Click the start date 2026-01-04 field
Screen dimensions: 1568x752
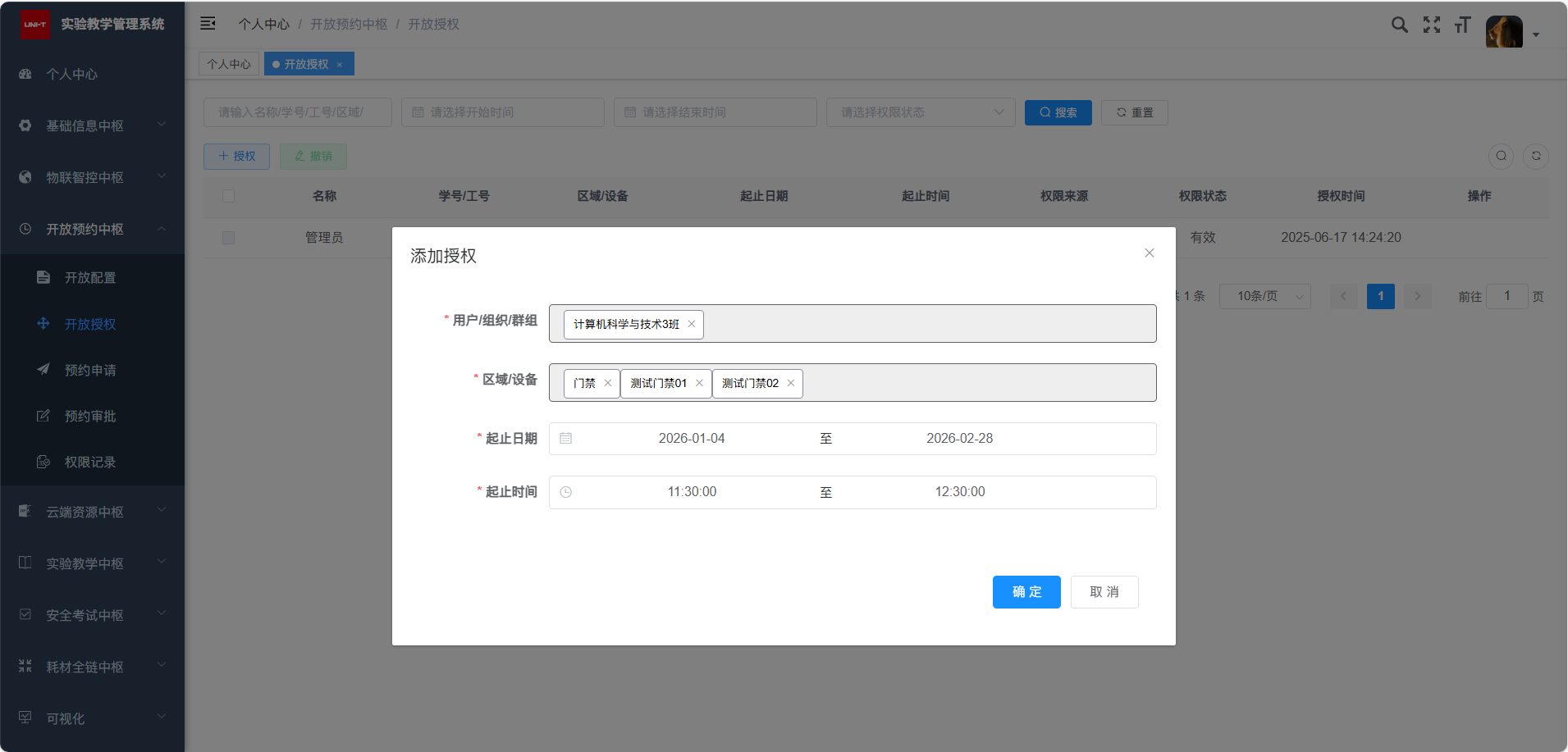691,439
